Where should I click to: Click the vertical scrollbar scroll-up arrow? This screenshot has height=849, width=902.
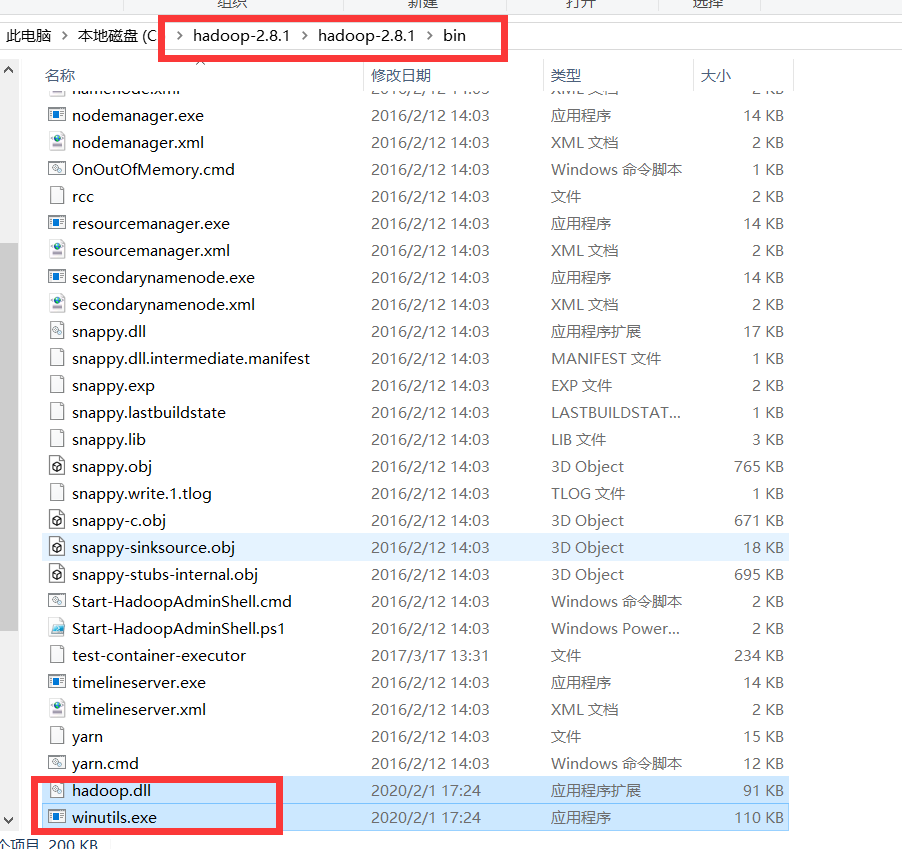tap(8, 68)
